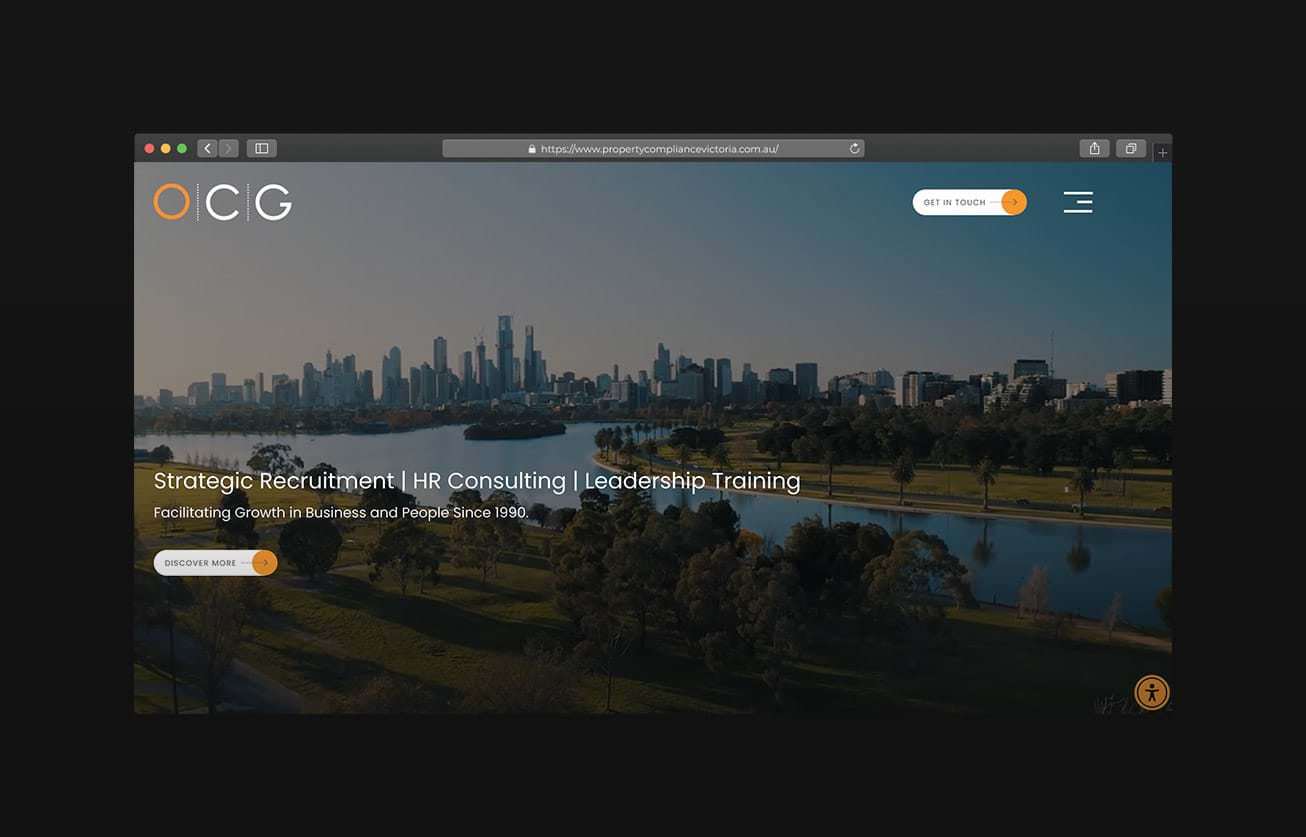Viewport: 1306px width, 837px height.
Task: Go forward to the next page
Action: click(x=229, y=148)
